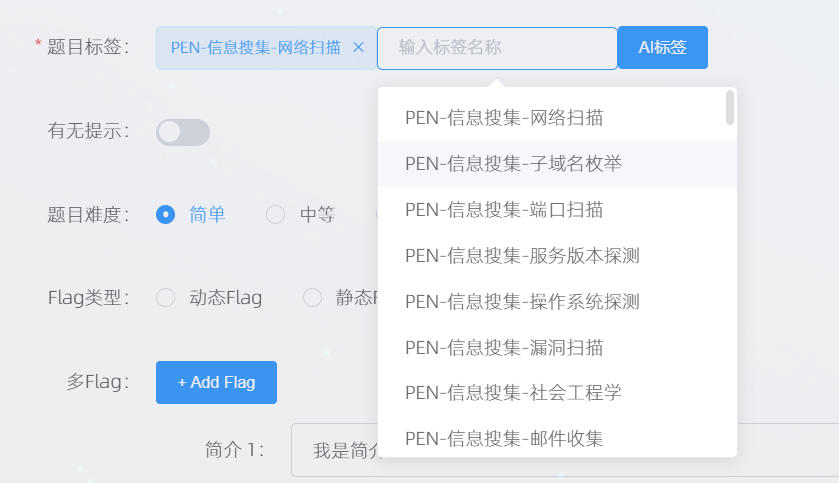The image size is (839, 483).
Task: Remove the PEN-信息搜集-网络扫描 tag
Action: point(359,48)
